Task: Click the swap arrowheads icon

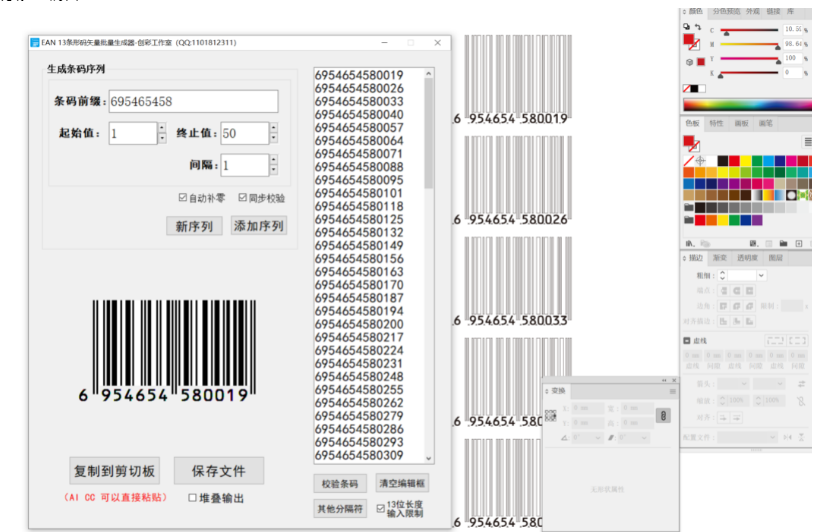Action: (801, 384)
